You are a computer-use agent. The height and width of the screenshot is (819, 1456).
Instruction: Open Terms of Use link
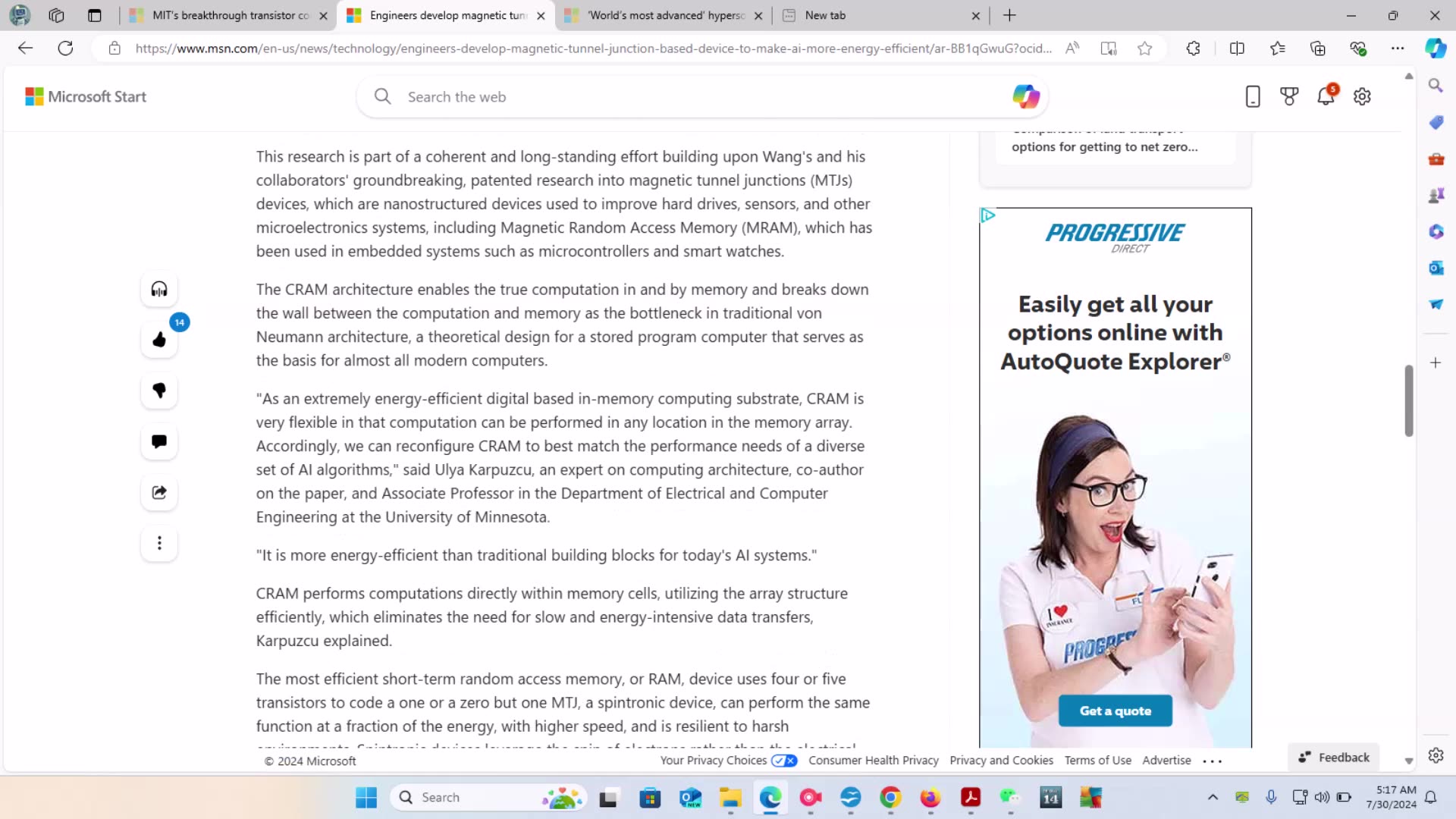1097,761
